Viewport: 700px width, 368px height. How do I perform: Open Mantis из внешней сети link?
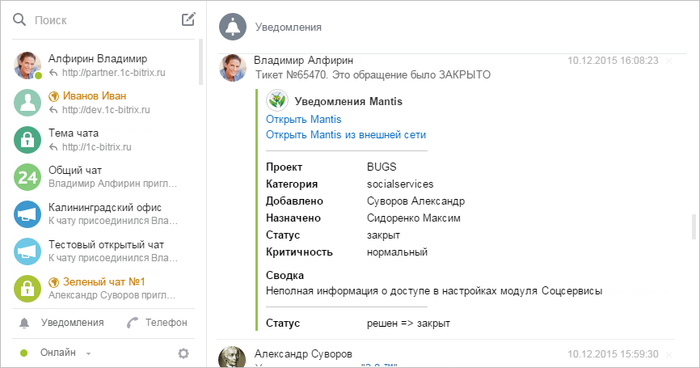(x=346, y=134)
